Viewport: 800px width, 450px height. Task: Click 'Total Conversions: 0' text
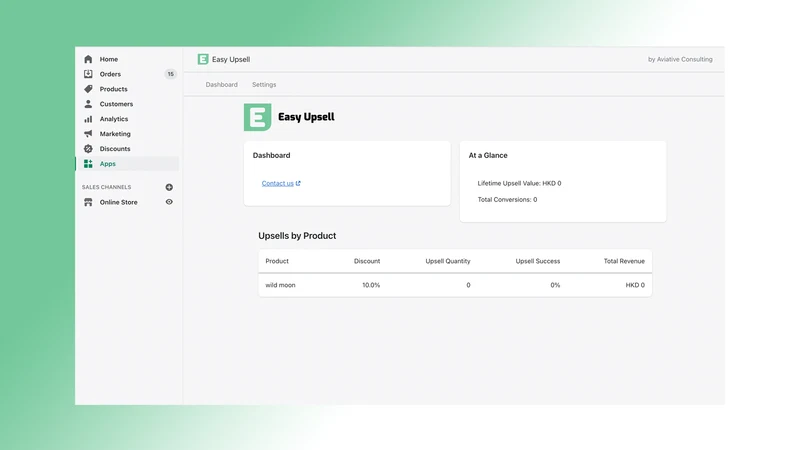click(x=507, y=199)
